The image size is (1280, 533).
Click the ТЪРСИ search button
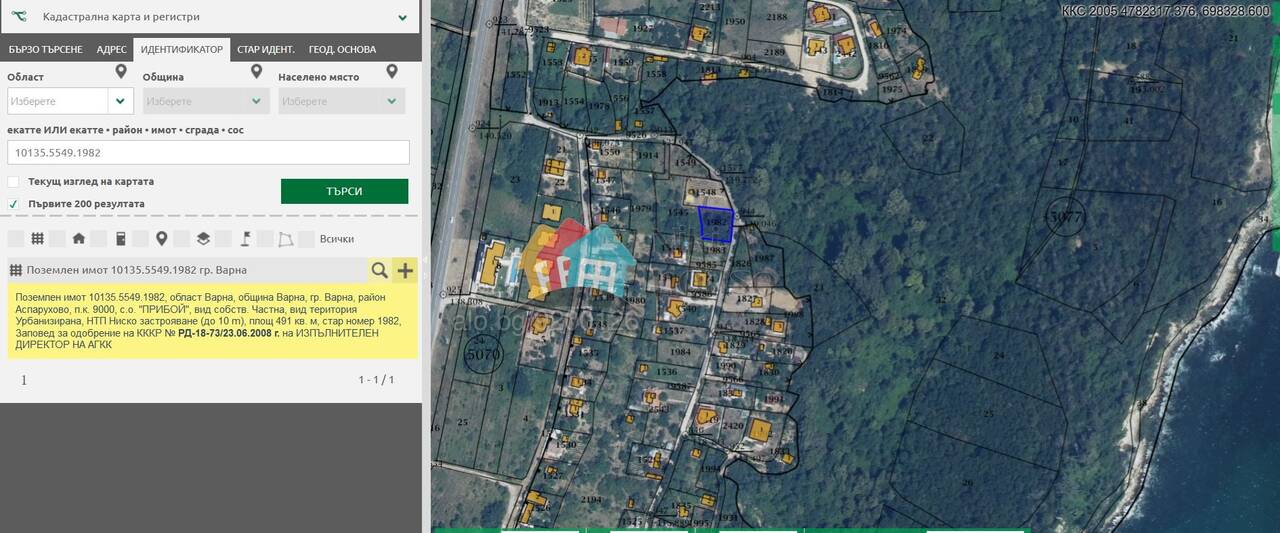344,191
